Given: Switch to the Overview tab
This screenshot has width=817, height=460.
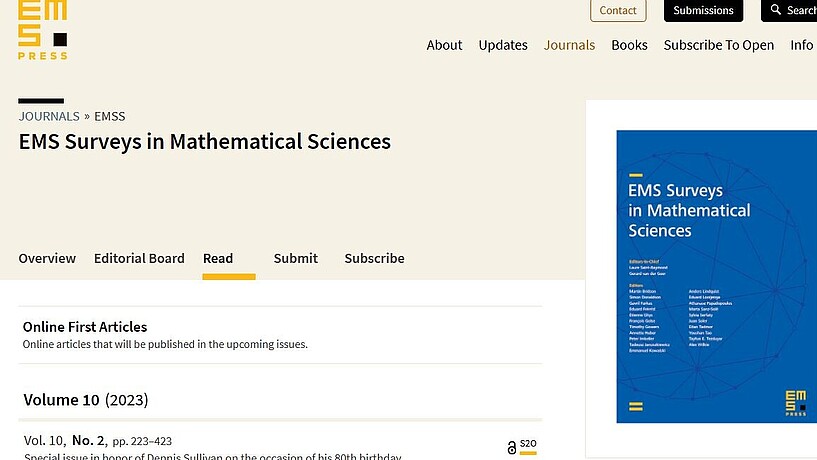Looking at the screenshot, I should (x=47, y=258).
